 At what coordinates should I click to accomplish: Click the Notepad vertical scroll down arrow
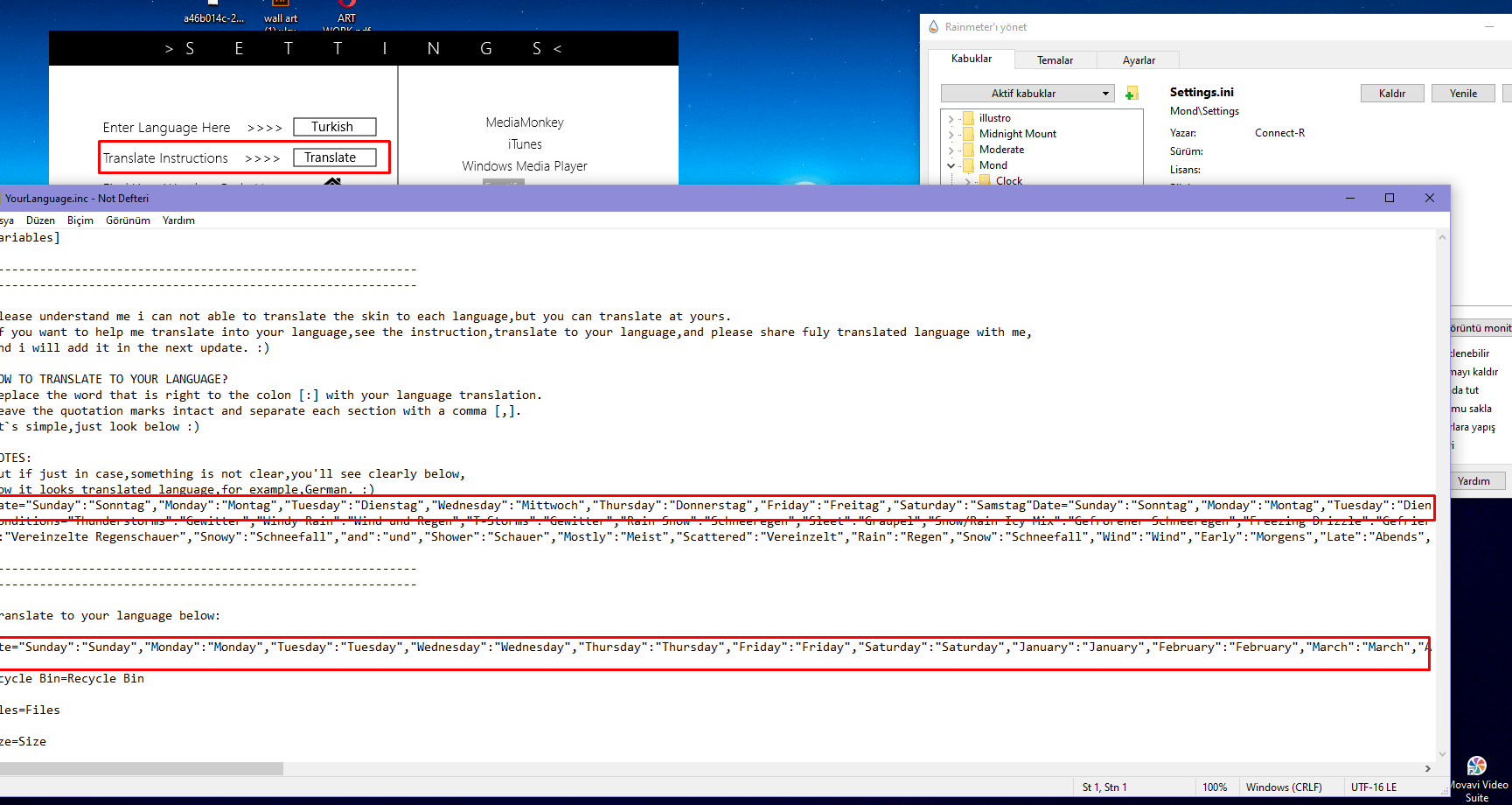[1442, 754]
